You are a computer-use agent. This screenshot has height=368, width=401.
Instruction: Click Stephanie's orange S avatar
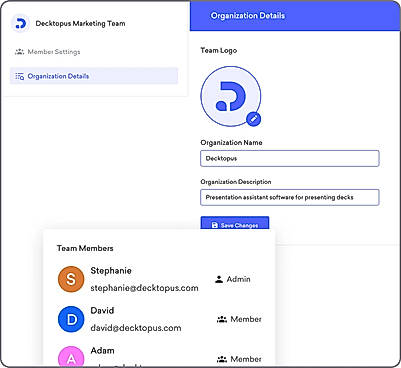coord(71,279)
